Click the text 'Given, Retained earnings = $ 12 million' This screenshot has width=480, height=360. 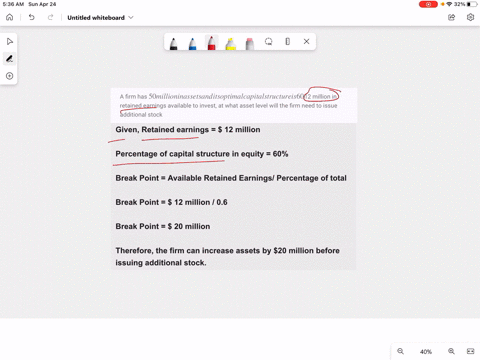[x=188, y=130]
